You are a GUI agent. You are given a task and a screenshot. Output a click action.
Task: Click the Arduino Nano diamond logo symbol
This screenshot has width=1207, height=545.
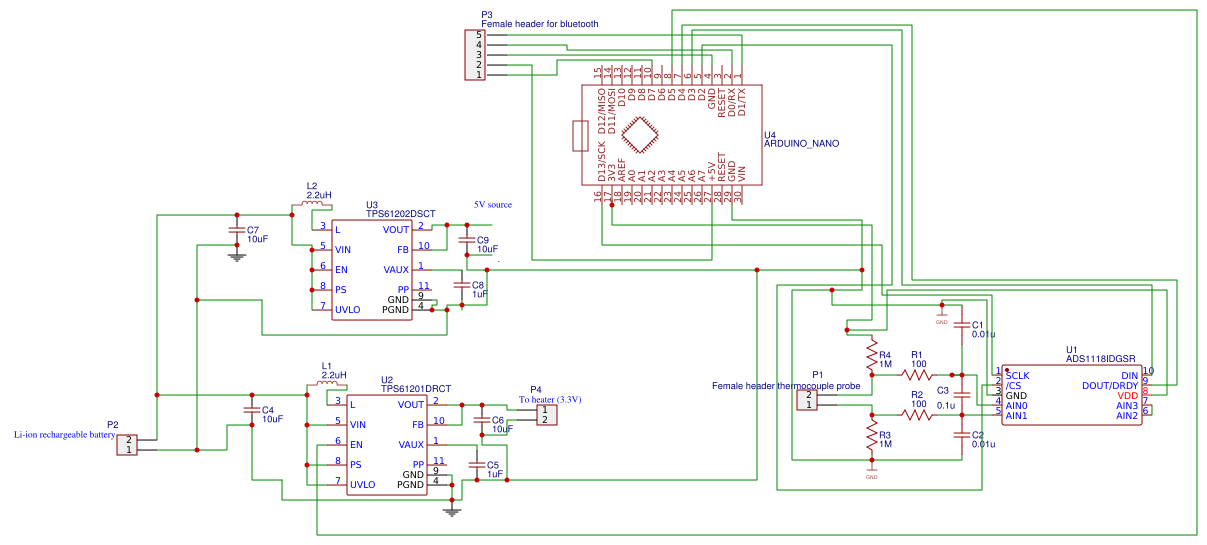pyautogui.click(x=639, y=135)
